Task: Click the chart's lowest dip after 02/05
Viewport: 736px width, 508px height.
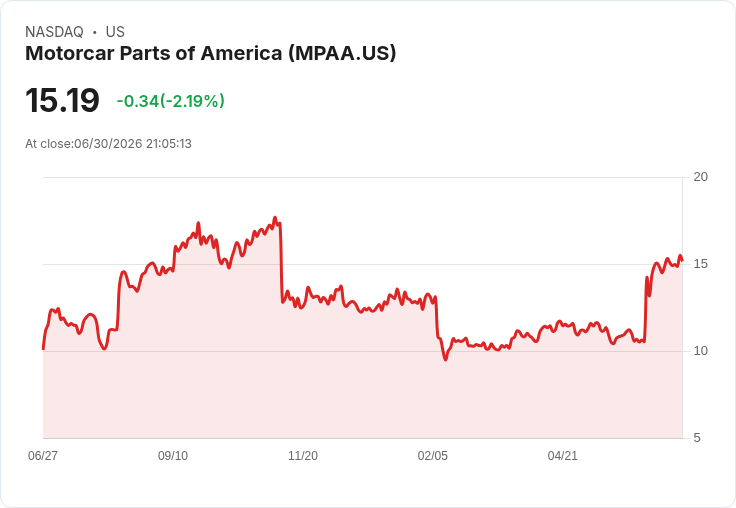Action: (x=445, y=359)
